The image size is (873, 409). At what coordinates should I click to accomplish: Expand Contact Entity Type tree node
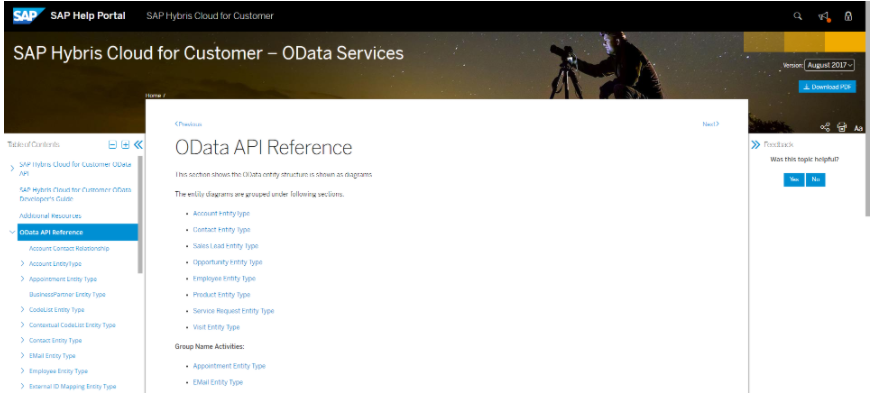click(x=22, y=340)
